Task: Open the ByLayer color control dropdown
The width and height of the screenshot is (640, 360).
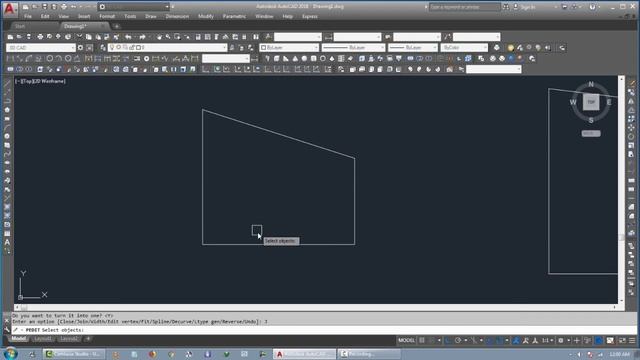Action: 289,48
